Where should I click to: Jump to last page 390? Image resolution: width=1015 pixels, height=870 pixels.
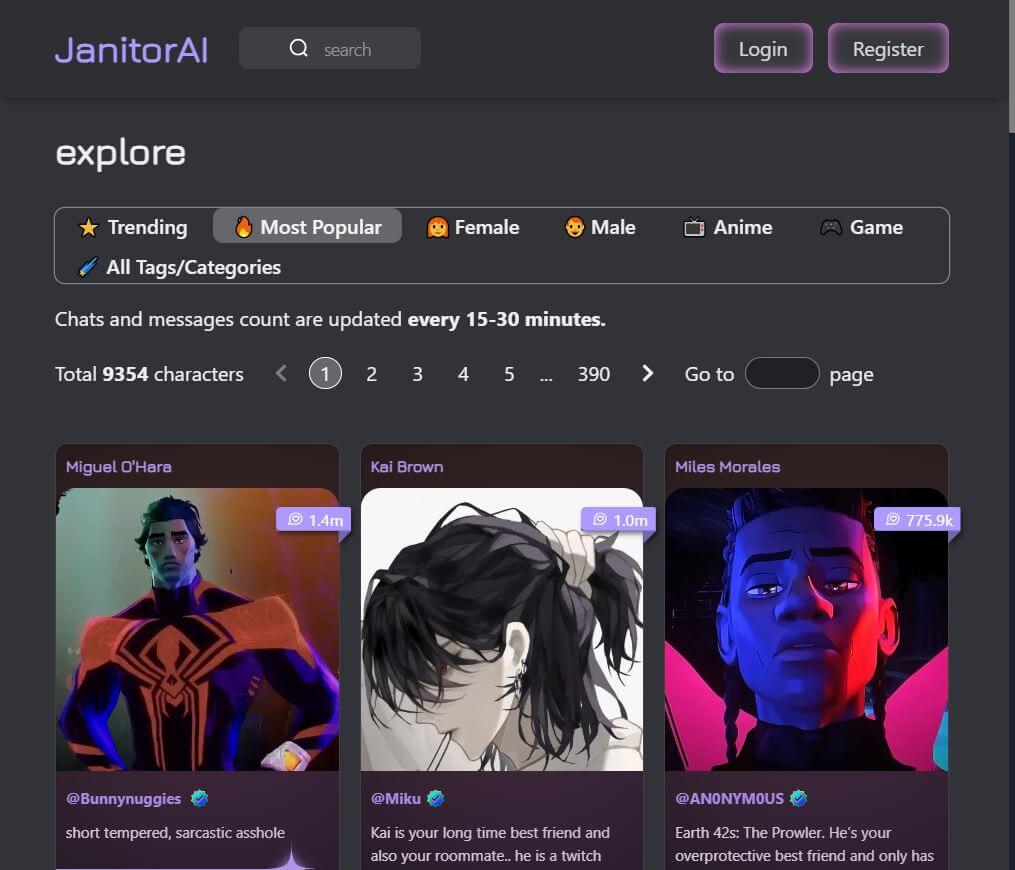coord(594,374)
